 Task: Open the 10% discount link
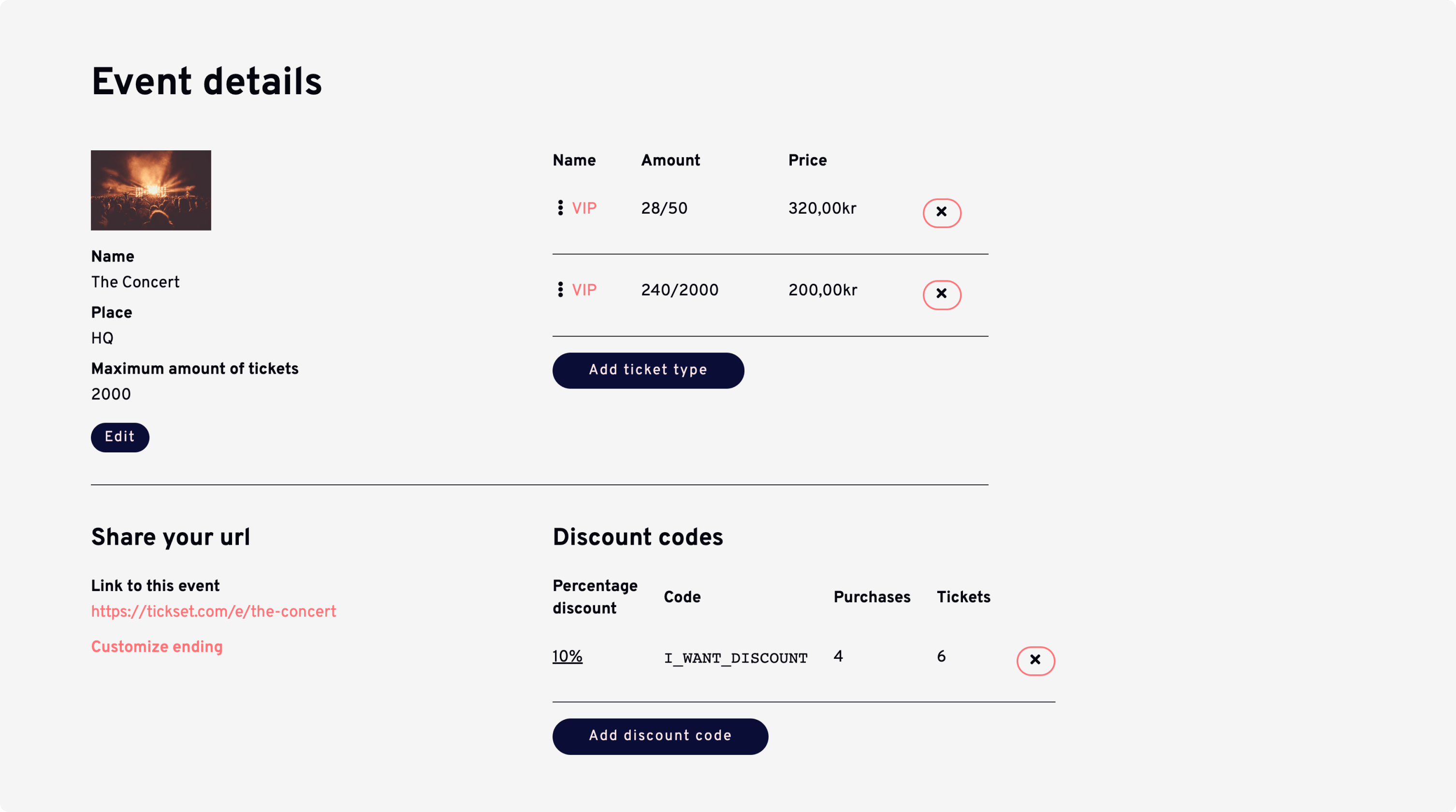(567, 656)
